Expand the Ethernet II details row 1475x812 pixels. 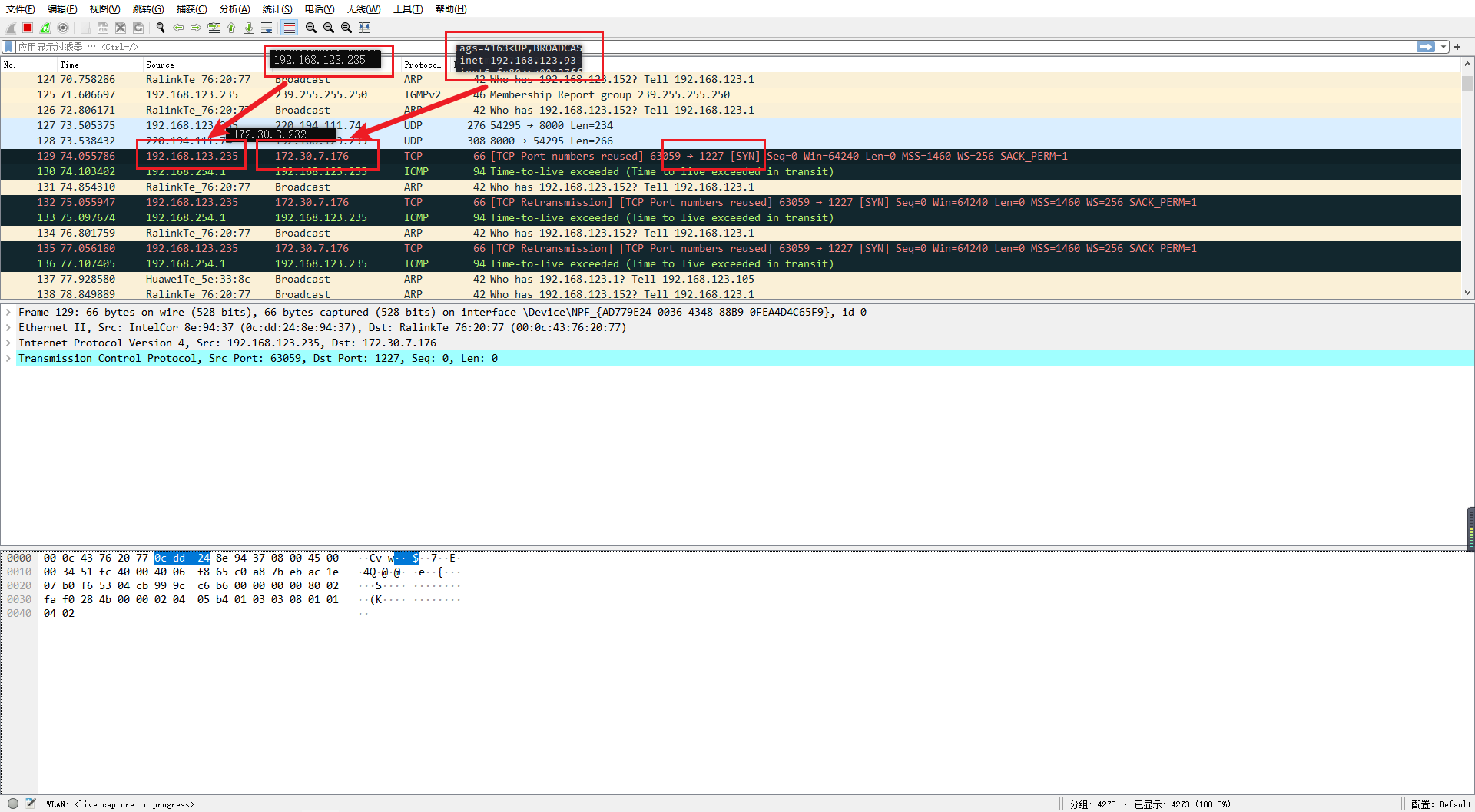coord(8,327)
